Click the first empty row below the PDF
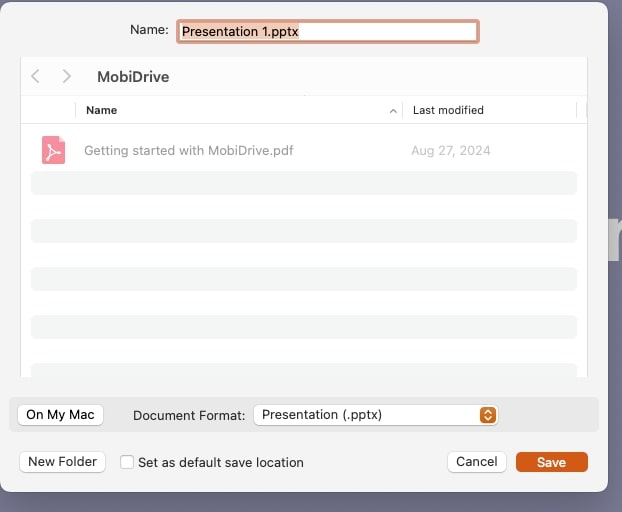This screenshot has width=622, height=512. click(303, 183)
